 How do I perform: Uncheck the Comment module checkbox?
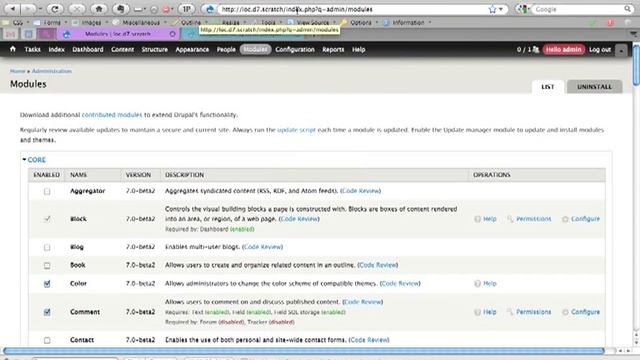point(47,312)
